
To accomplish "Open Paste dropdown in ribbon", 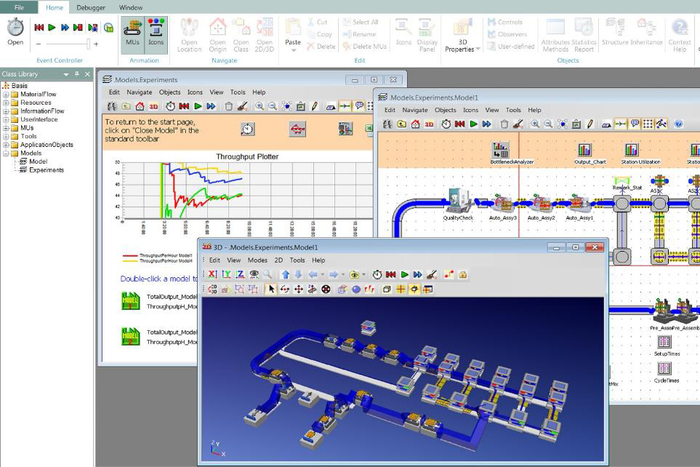I will [x=293, y=50].
